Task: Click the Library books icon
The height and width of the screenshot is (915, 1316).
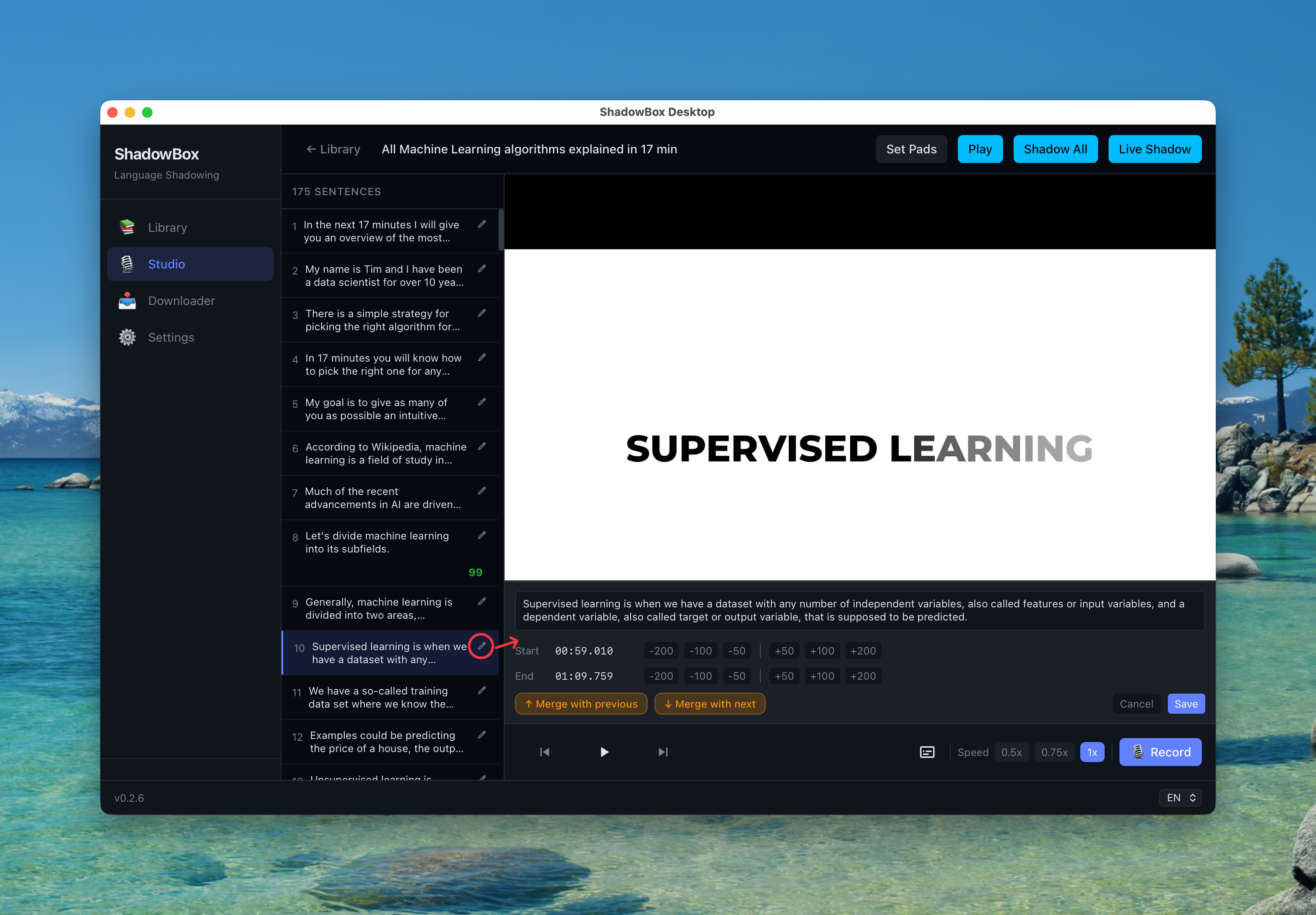Action: [x=127, y=227]
